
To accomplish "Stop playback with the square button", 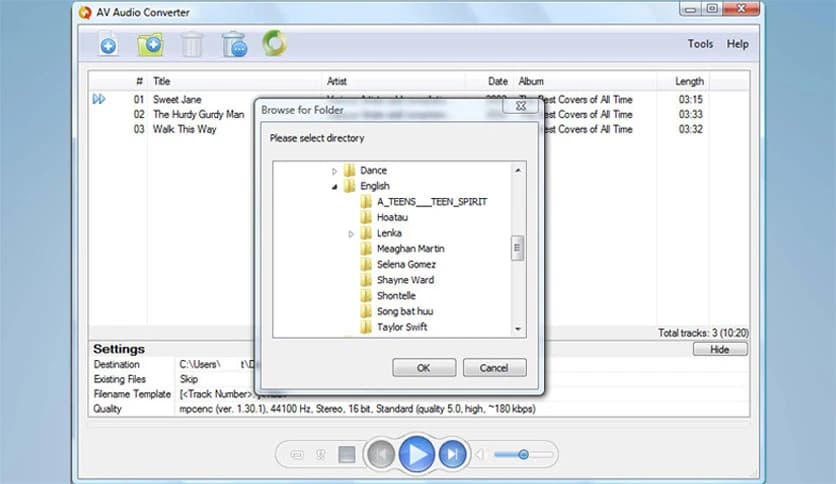I will 347,455.
